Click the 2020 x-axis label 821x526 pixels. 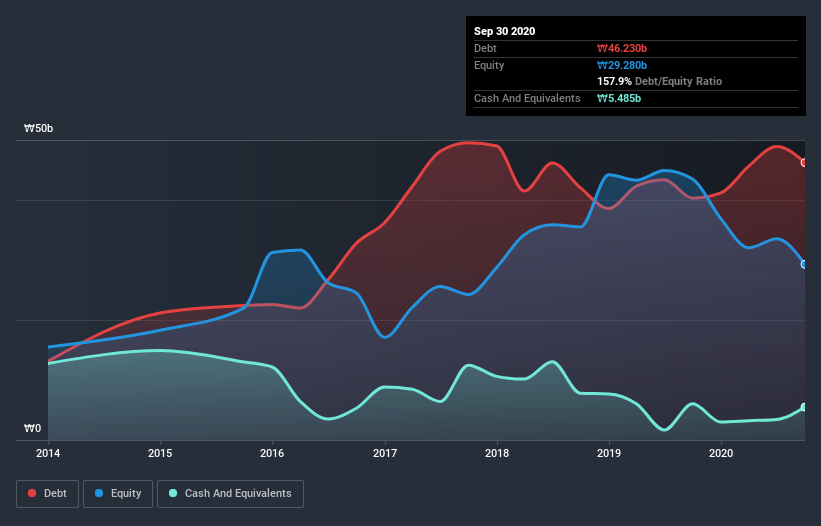[x=721, y=453]
